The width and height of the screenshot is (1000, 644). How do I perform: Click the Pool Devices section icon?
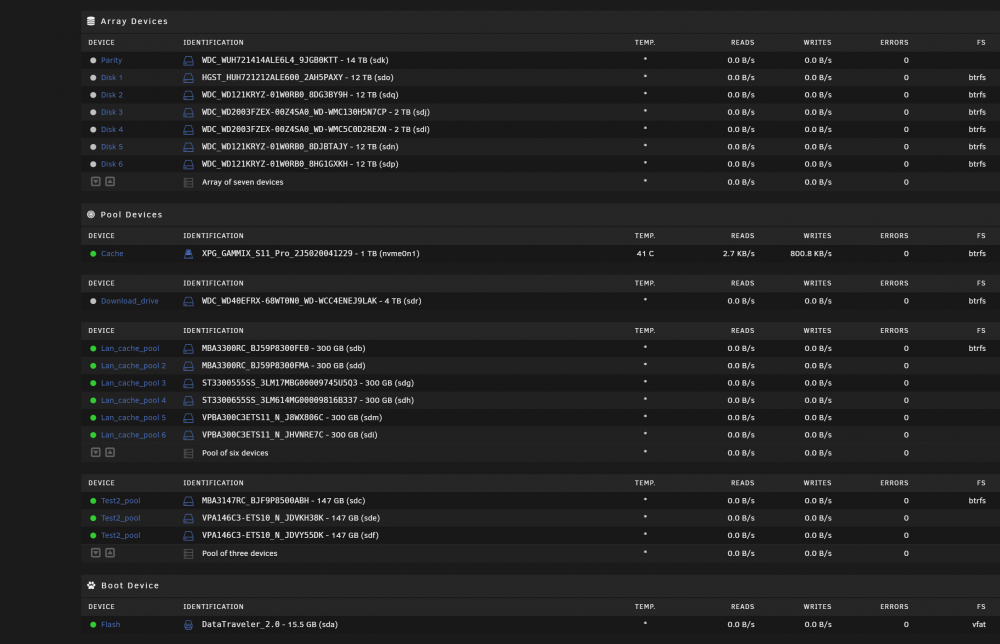pos(91,214)
